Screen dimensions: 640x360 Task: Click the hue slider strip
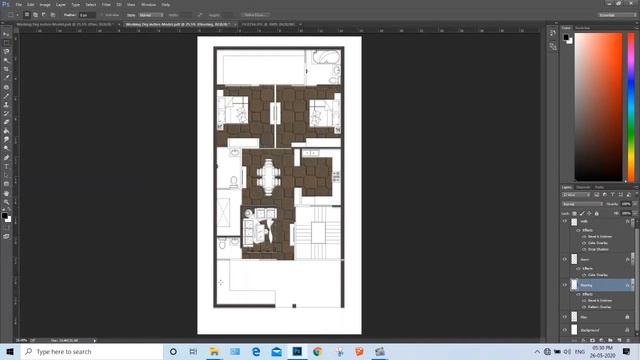click(631, 107)
